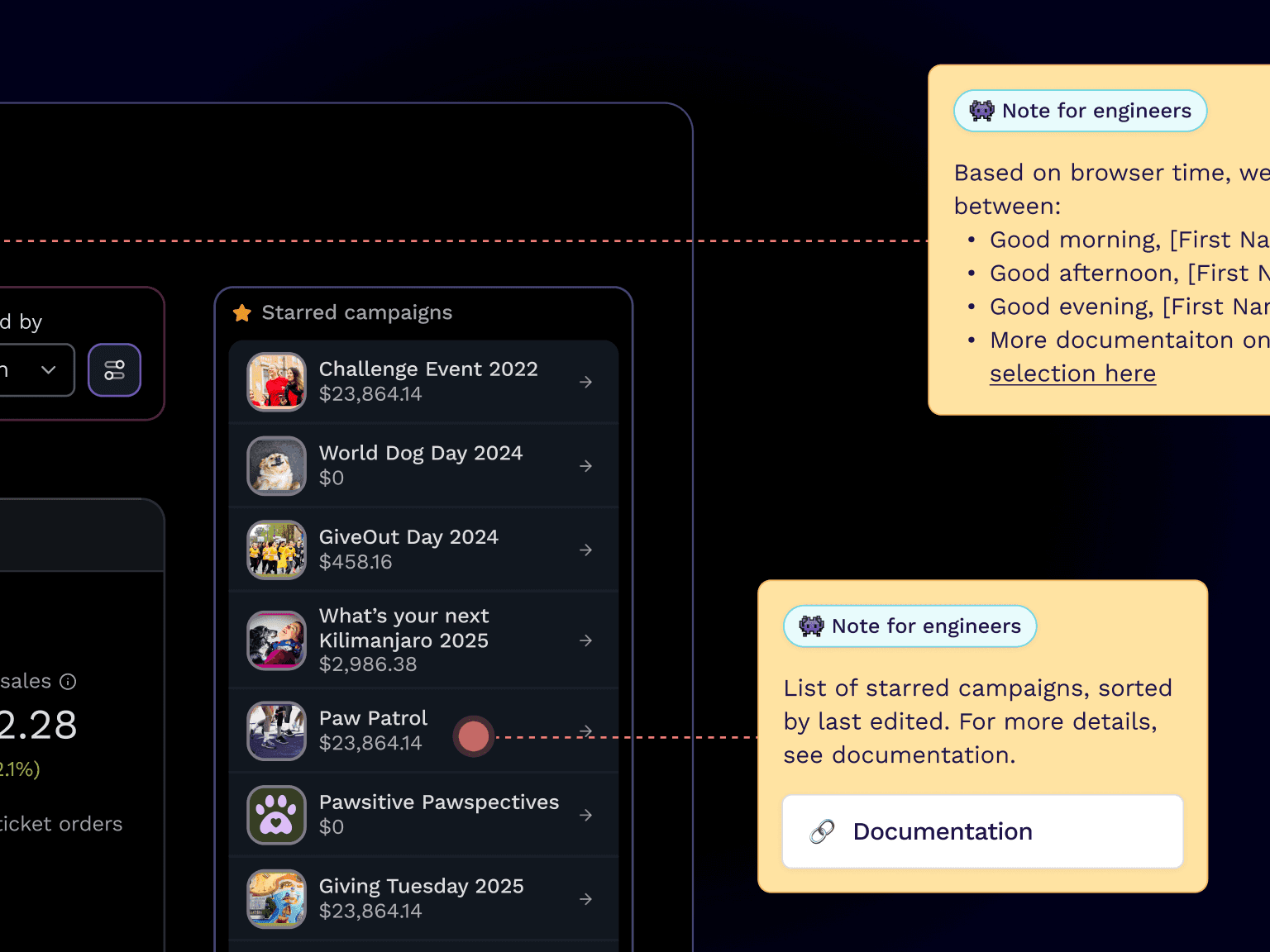Image resolution: width=1270 pixels, height=952 pixels.
Task: Click the Kilimanjaro 2025 campaign thumbnail
Action: click(x=277, y=640)
